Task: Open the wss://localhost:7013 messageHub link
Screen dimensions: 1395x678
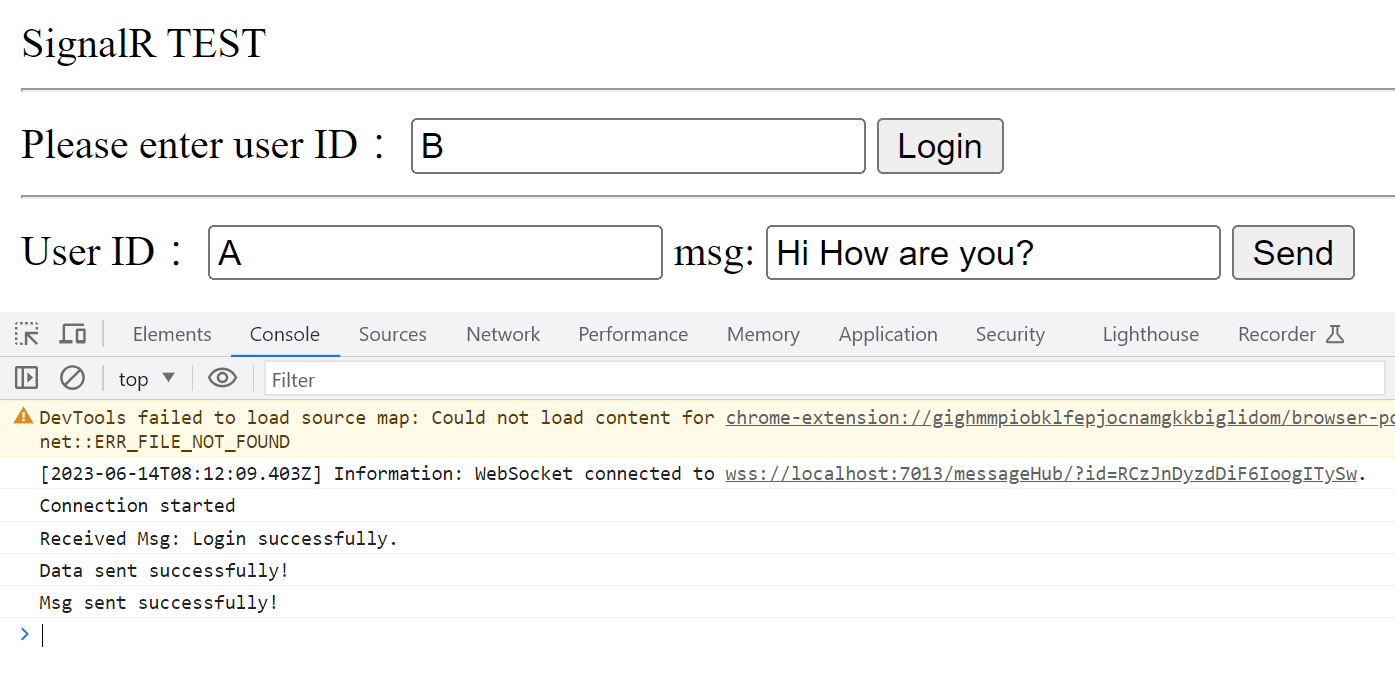Action: click(x=1041, y=473)
